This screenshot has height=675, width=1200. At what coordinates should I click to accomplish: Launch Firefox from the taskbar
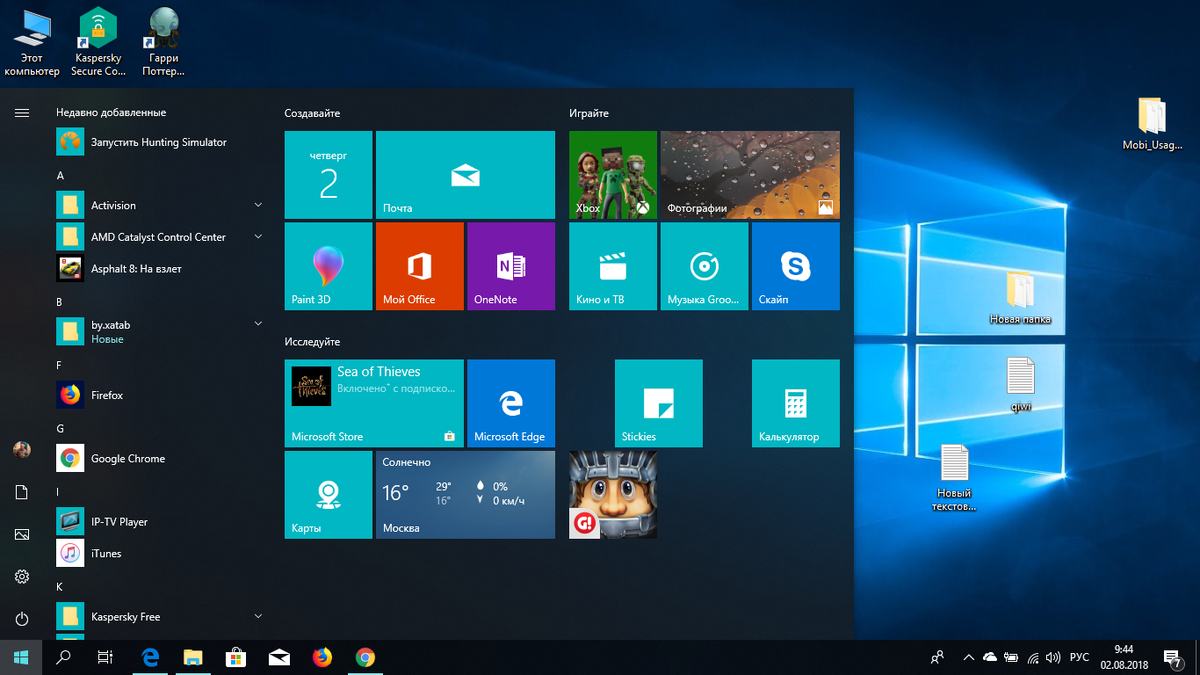(322, 657)
